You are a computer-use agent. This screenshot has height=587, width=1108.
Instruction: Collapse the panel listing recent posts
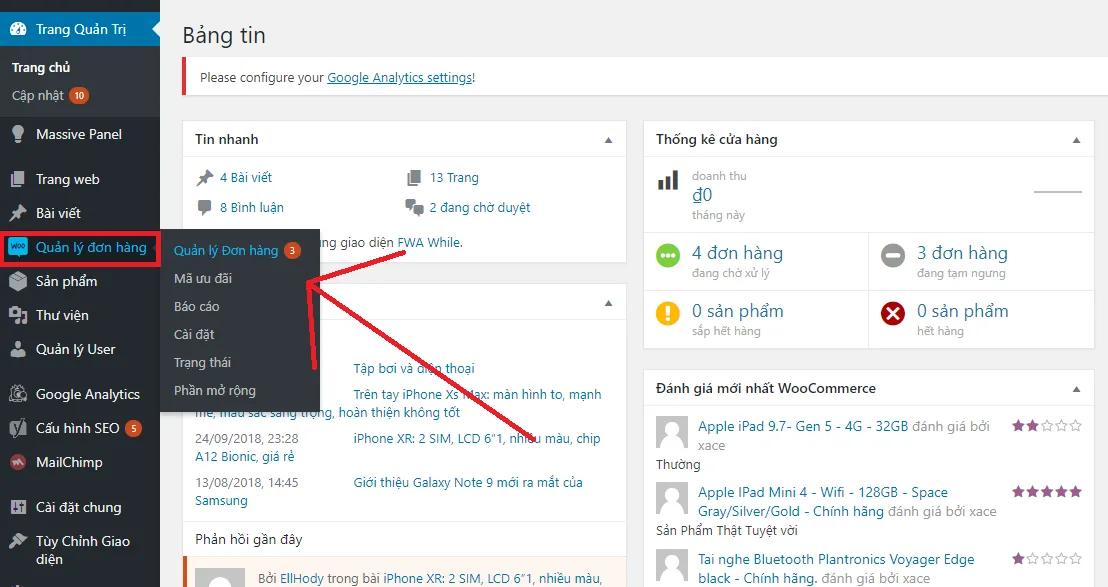coord(608,303)
